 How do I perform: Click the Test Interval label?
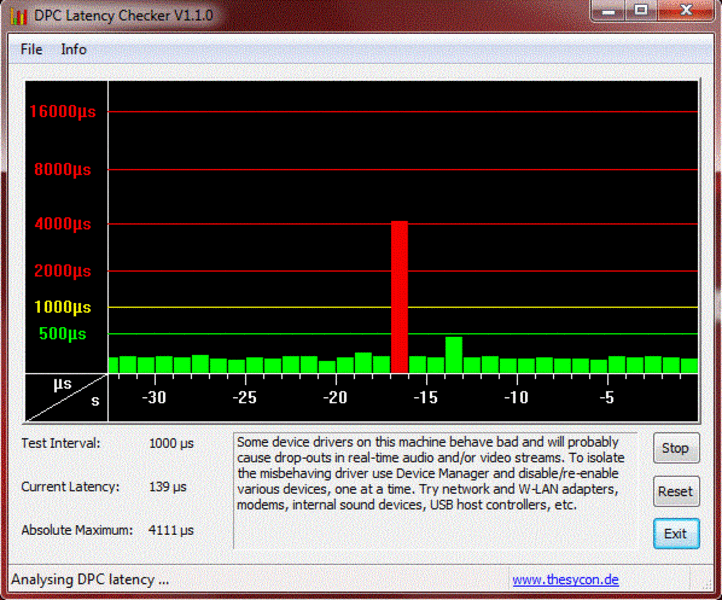pos(60,443)
